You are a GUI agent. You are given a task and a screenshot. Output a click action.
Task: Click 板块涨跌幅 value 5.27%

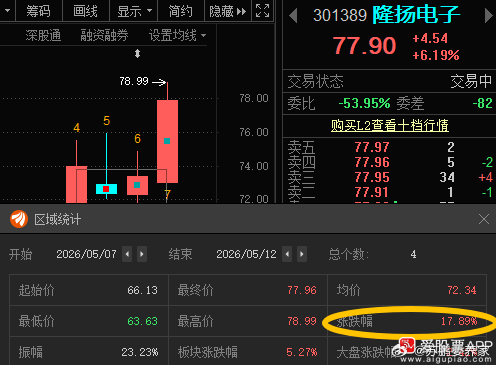[x=302, y=352]
